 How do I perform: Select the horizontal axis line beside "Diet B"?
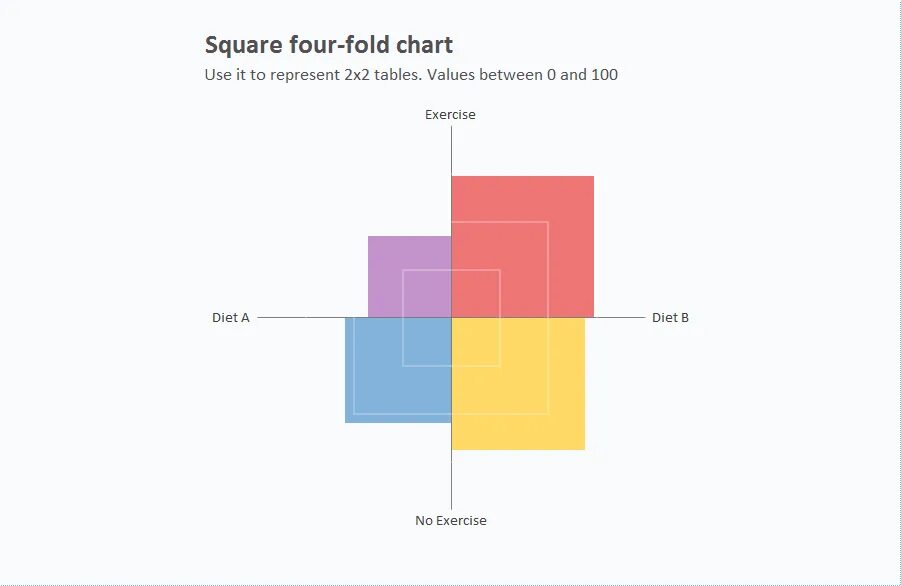[620, 318]
